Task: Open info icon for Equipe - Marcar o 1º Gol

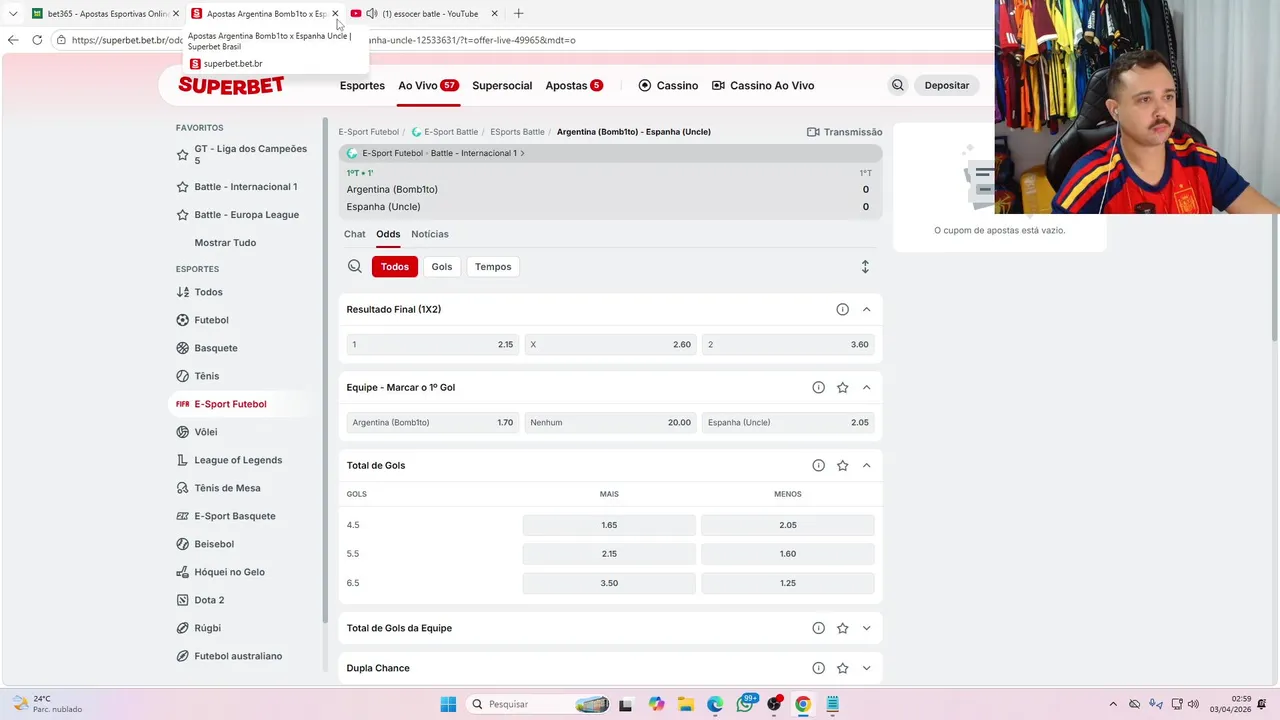Action: (x=818, y=387)
